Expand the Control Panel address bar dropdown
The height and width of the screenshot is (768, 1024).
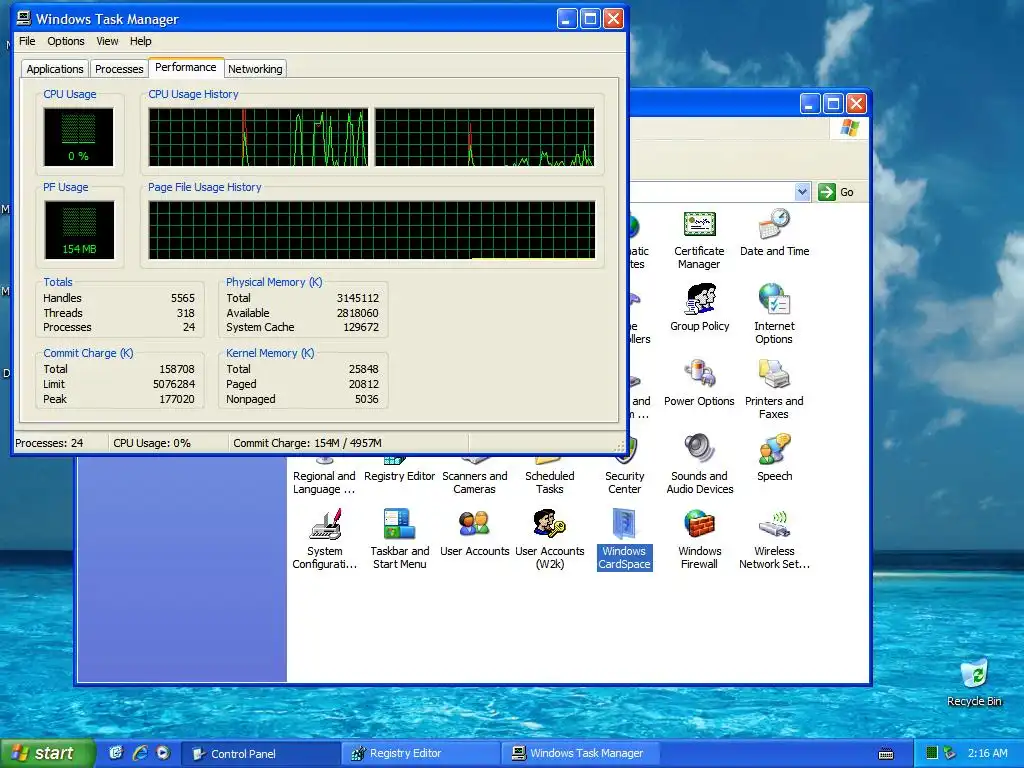pos(803,191)
